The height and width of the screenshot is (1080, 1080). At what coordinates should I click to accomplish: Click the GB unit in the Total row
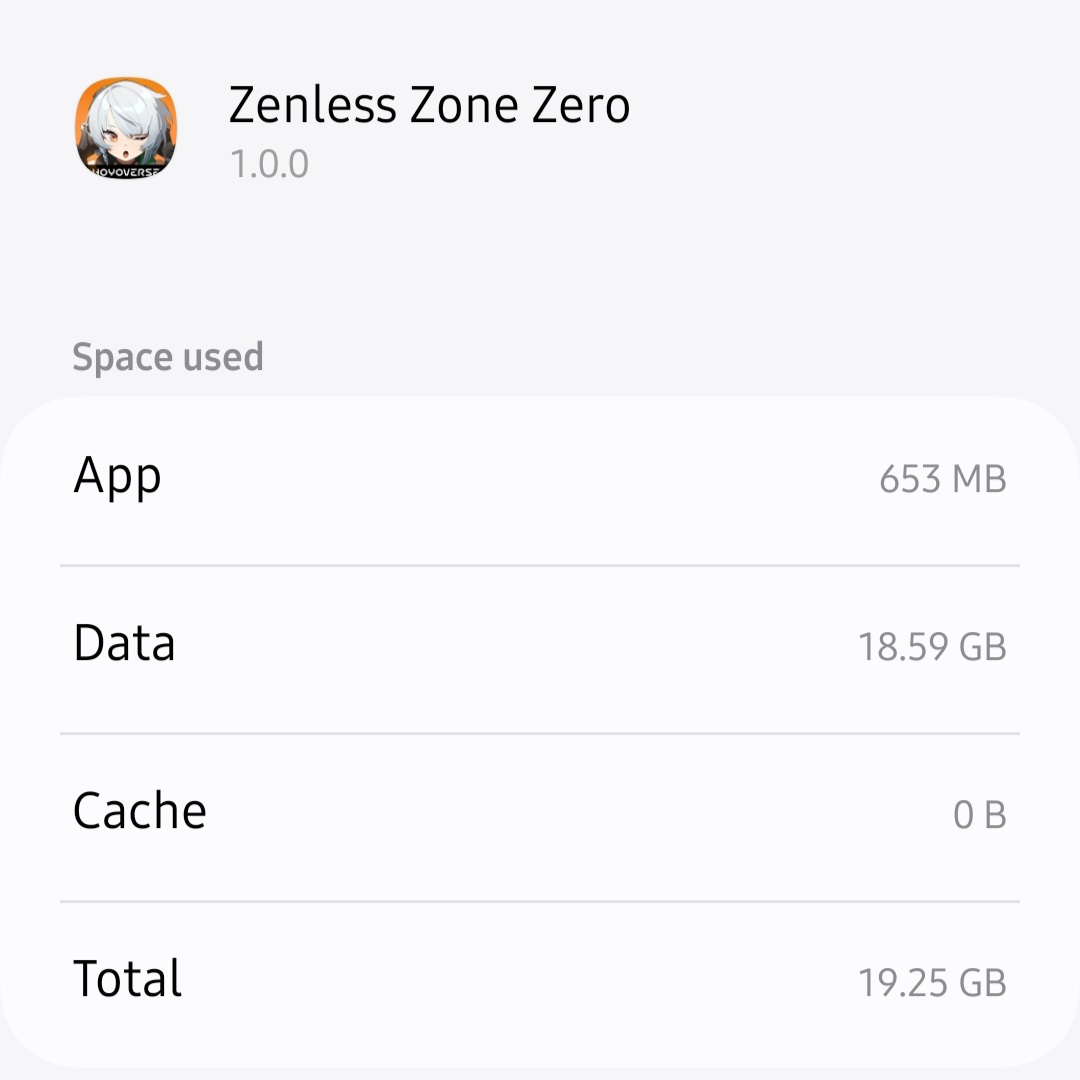coord(982,983)
